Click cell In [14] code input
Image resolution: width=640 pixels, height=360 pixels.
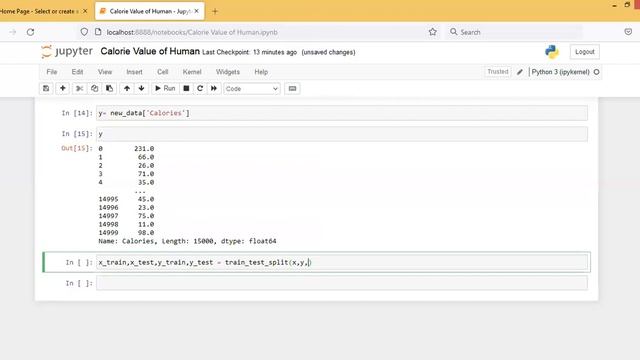(342, 113)
